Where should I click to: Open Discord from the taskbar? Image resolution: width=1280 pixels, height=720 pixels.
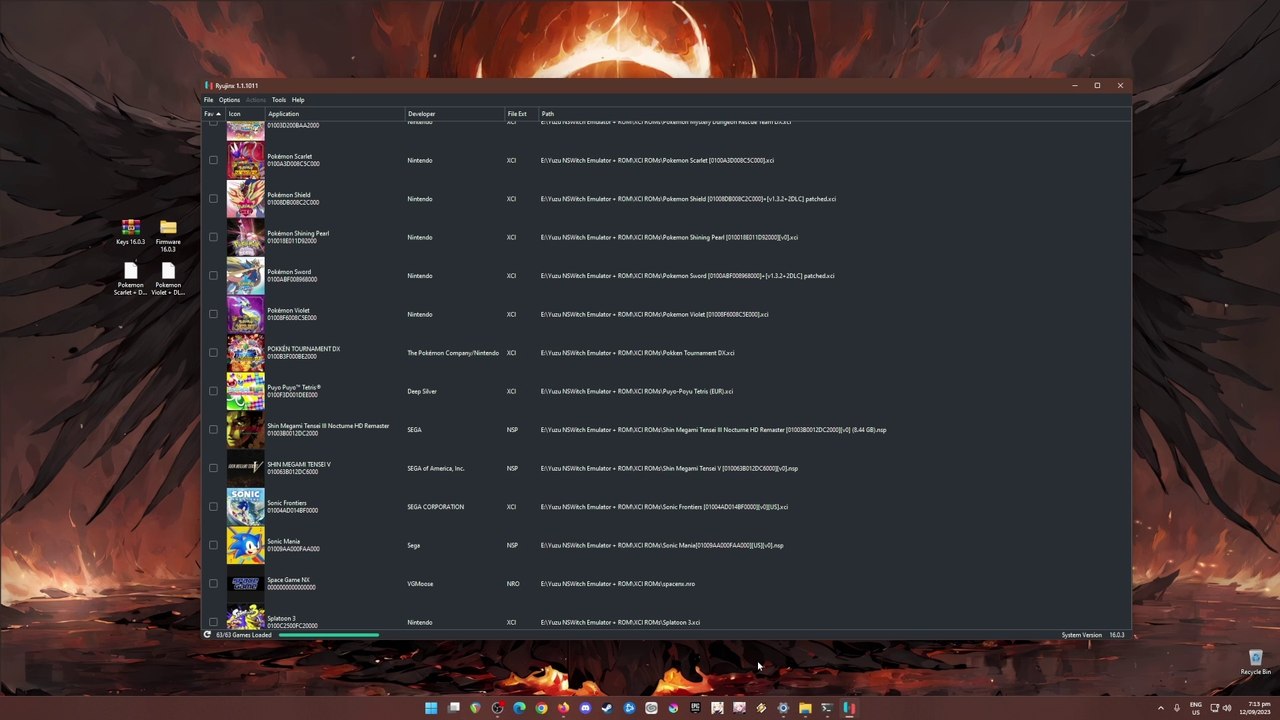pos(585,708)
